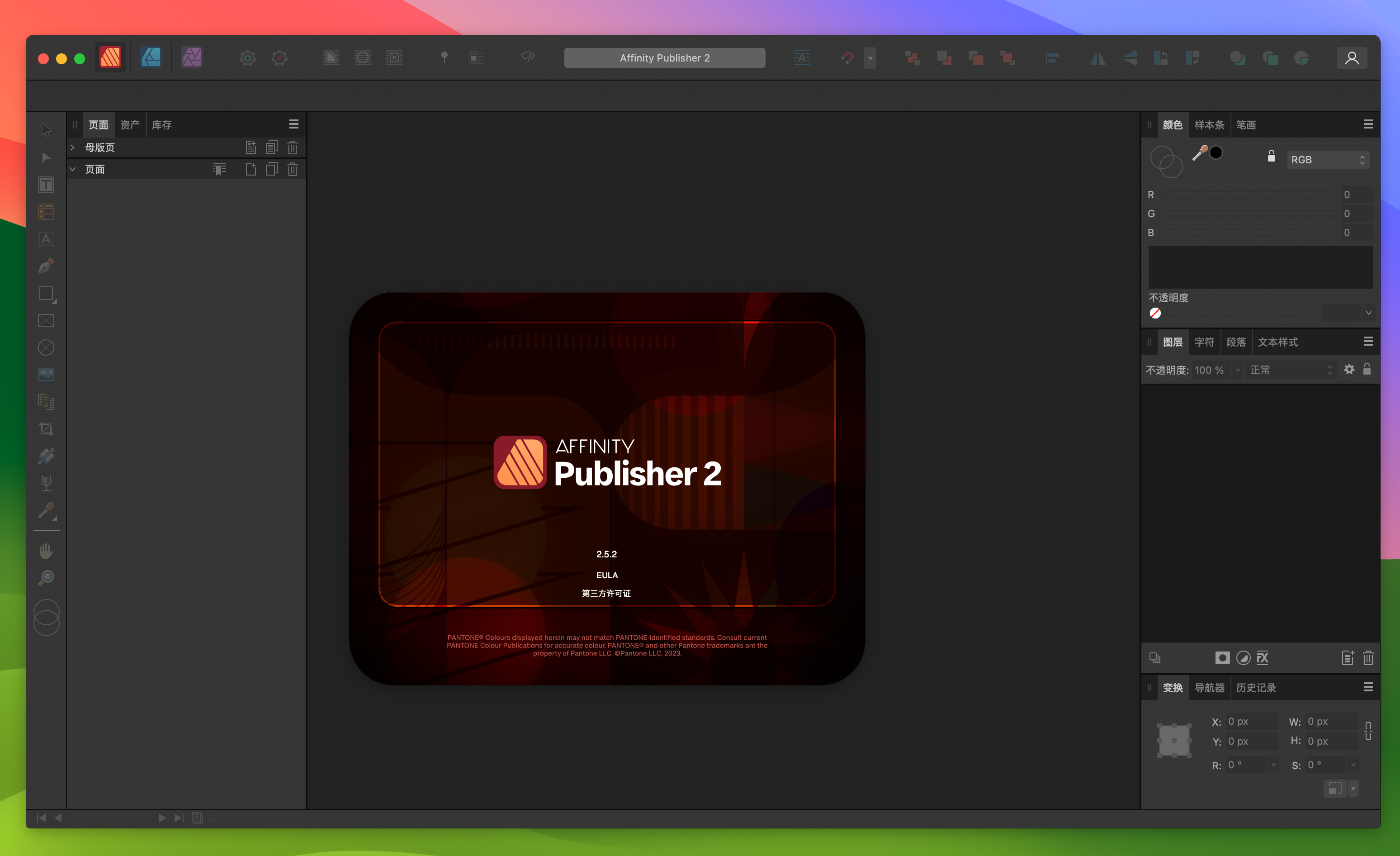The height and width of the screenshot is (856, 1400).
Task: Expand the 母版页 (Master Pages) tree item
Action: coord(75,146)
